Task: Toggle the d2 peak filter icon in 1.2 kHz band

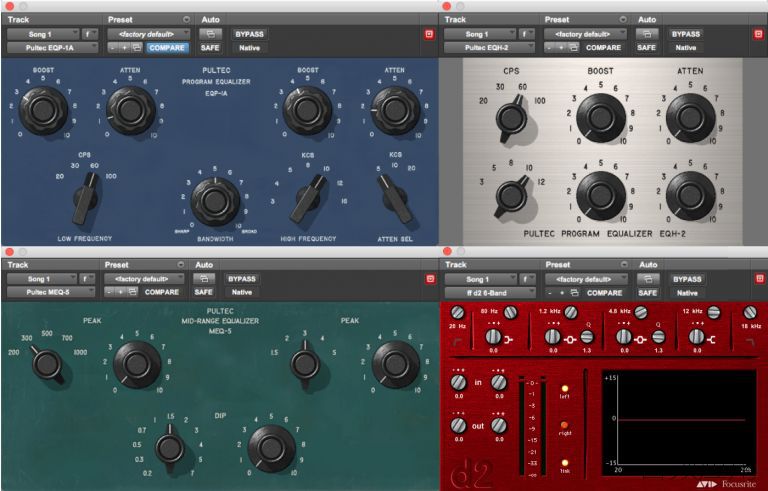Action: pos(569,339)
